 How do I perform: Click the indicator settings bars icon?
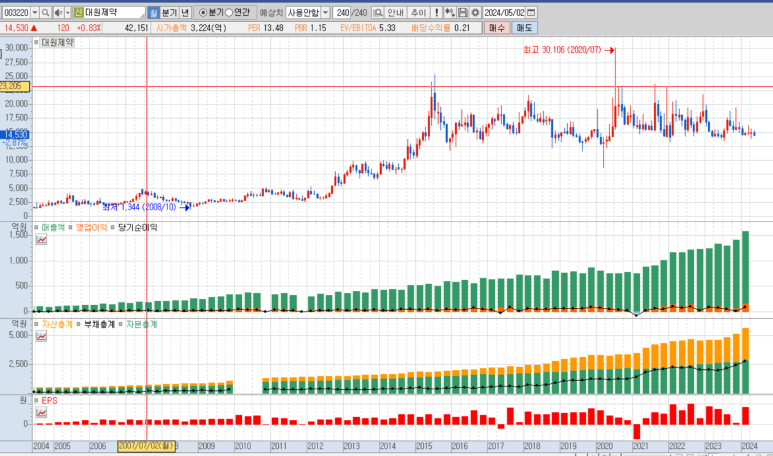[x=449, y=12]
